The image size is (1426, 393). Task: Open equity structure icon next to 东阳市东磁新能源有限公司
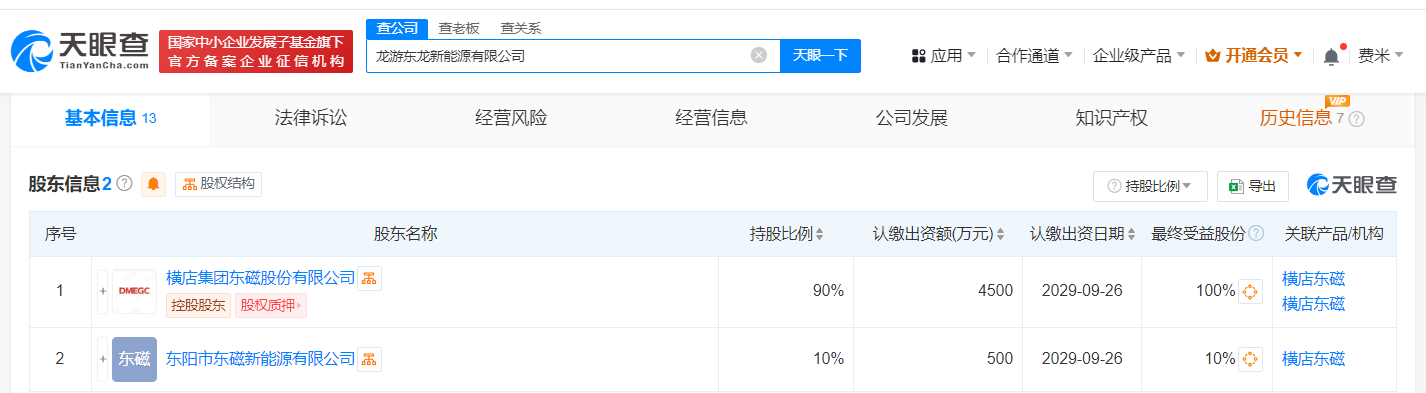coord(370,359)
